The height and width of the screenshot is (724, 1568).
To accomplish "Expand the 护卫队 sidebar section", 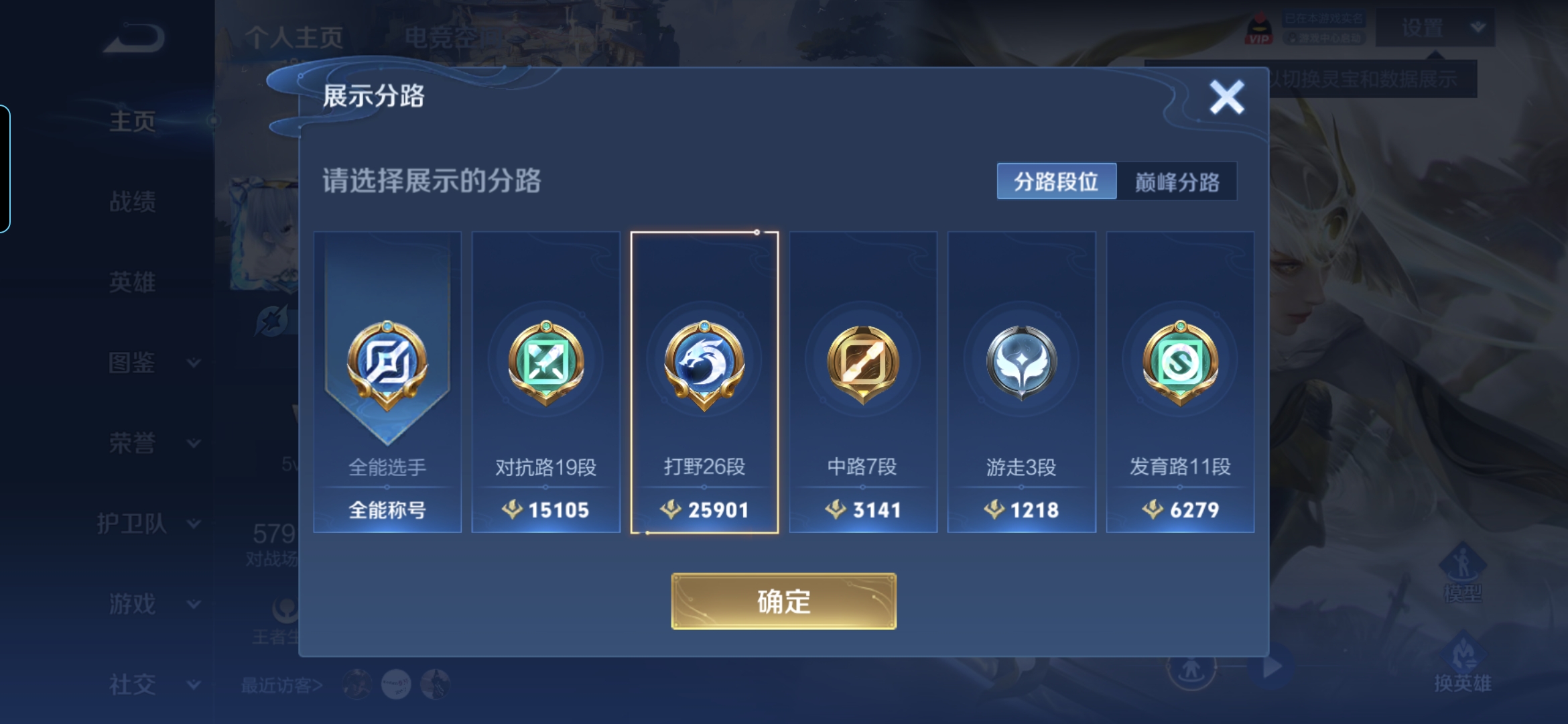I will [148, 524].
